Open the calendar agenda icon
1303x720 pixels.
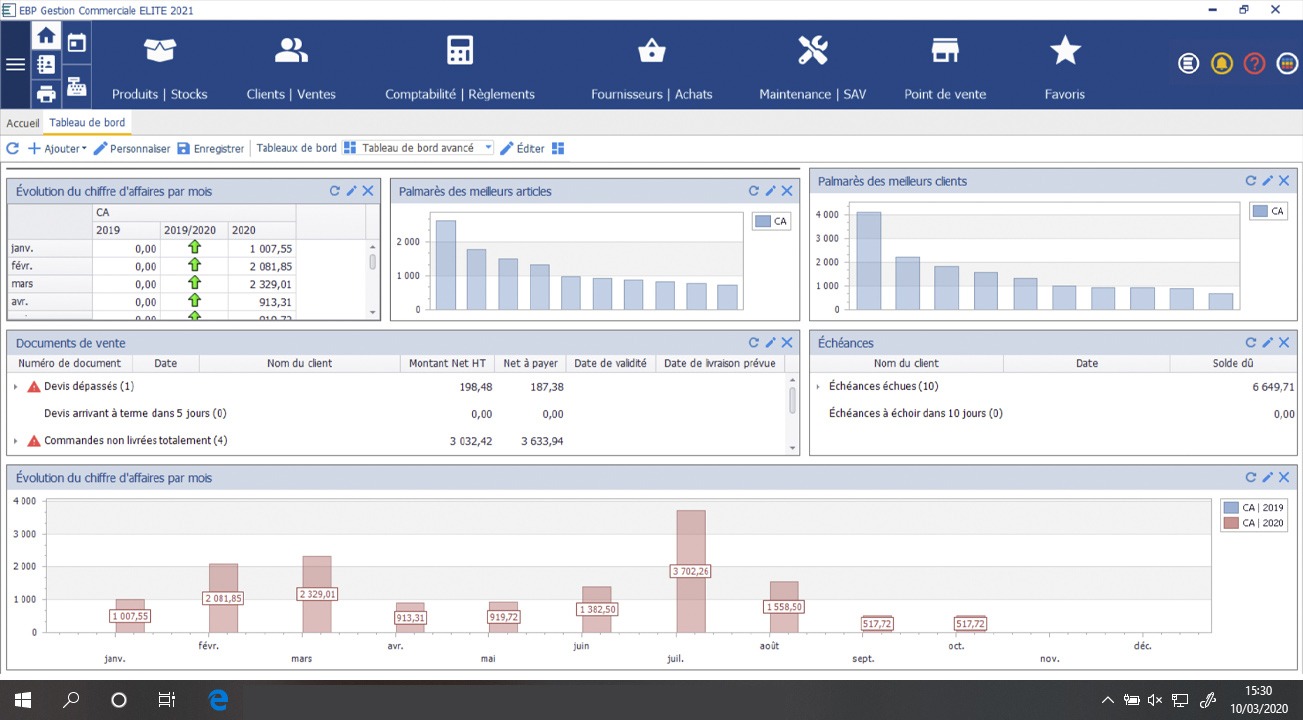pos(76,42)
